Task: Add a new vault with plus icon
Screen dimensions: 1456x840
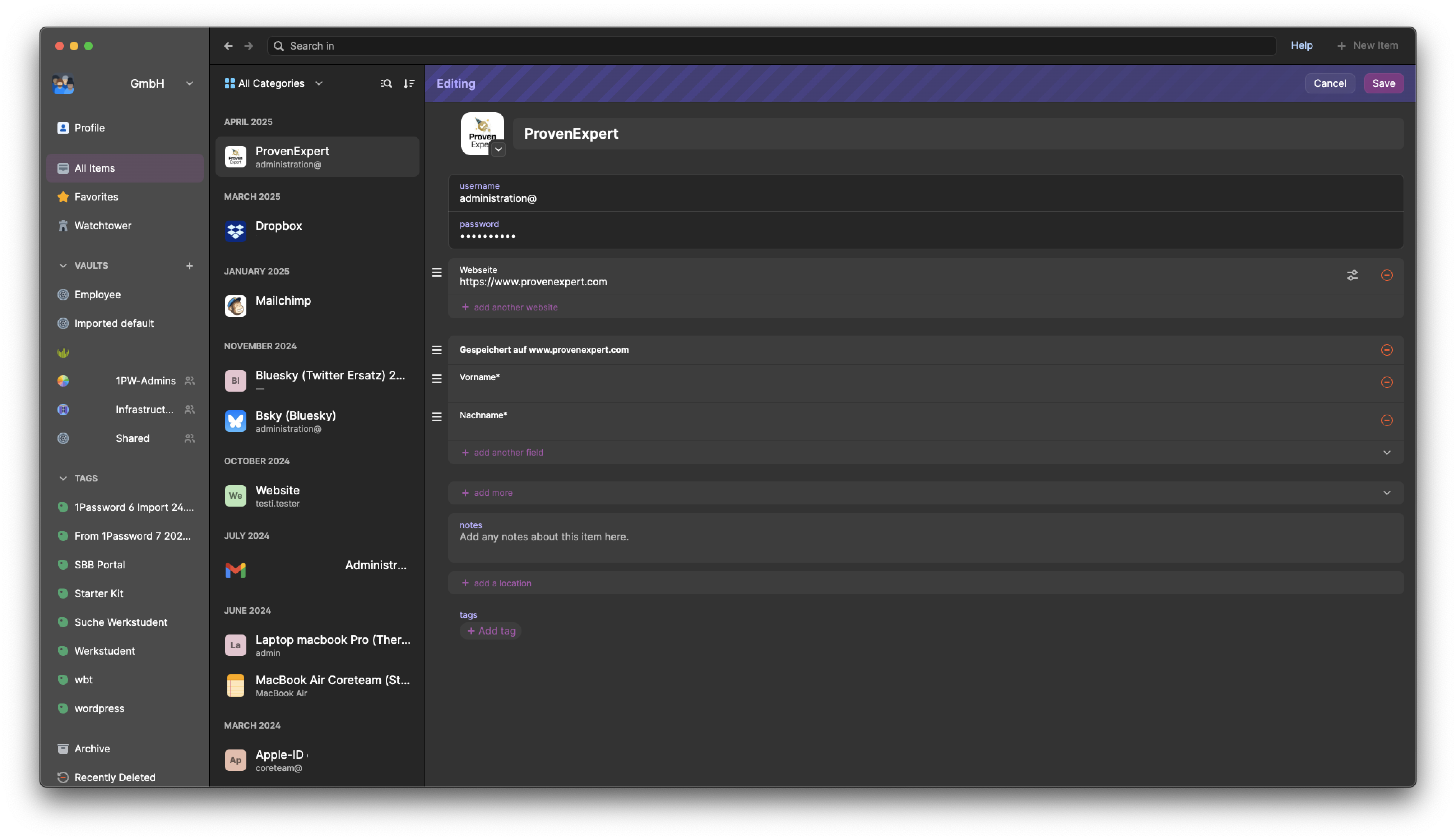Action: (189, 266)
